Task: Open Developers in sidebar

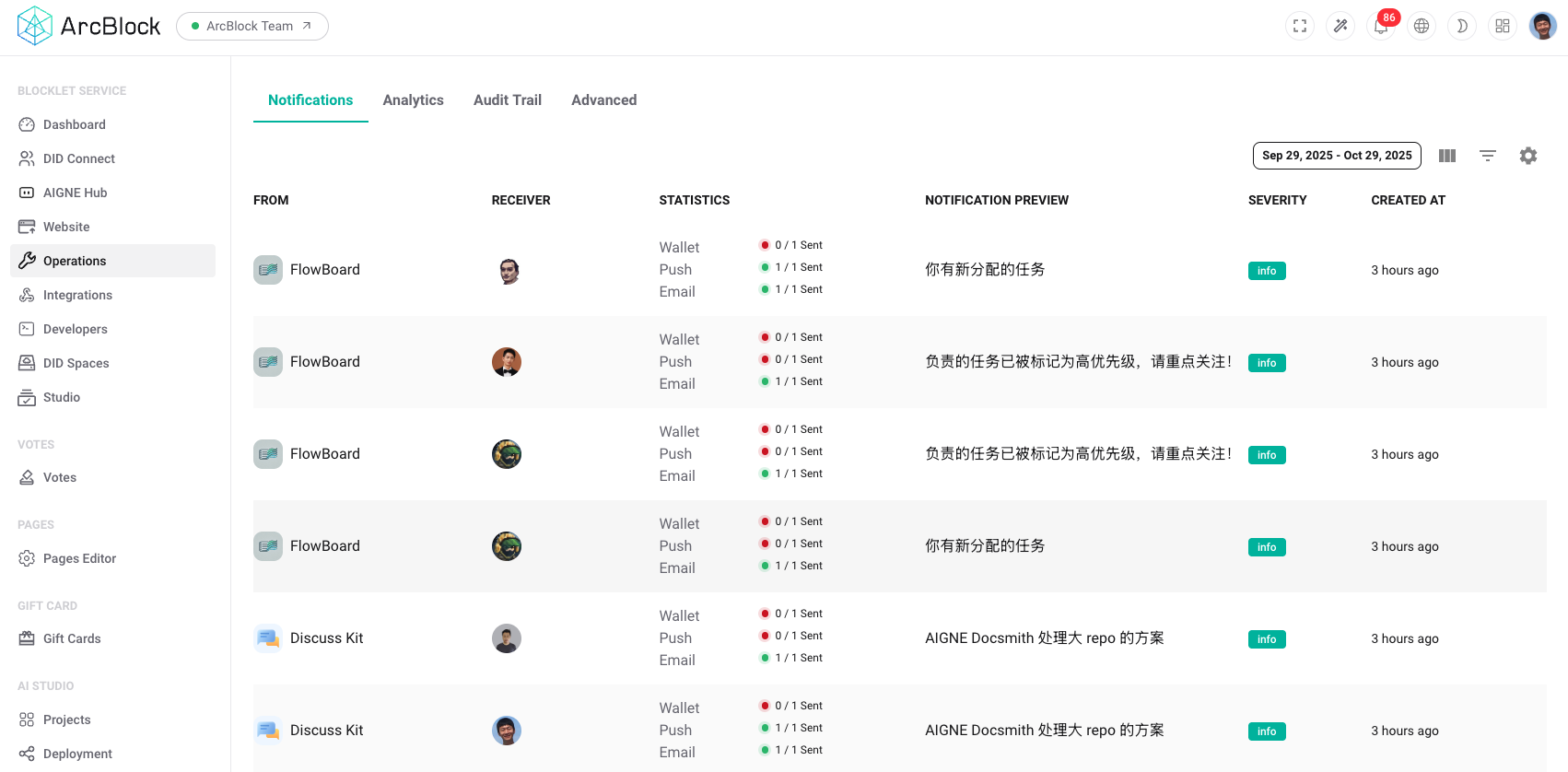Action: click(x=112, y=329)
